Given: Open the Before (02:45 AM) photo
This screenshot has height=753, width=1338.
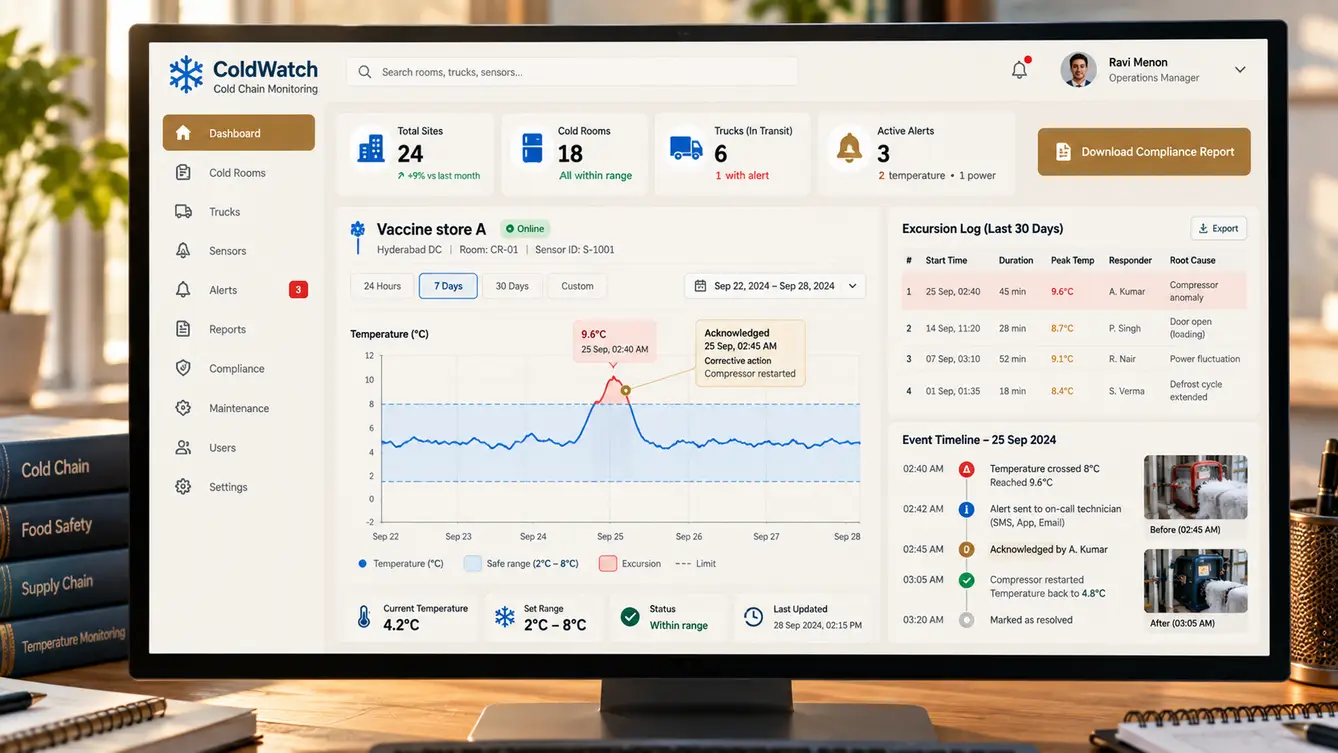Looking at the screenshot, I should click(x=1195, y=487).
